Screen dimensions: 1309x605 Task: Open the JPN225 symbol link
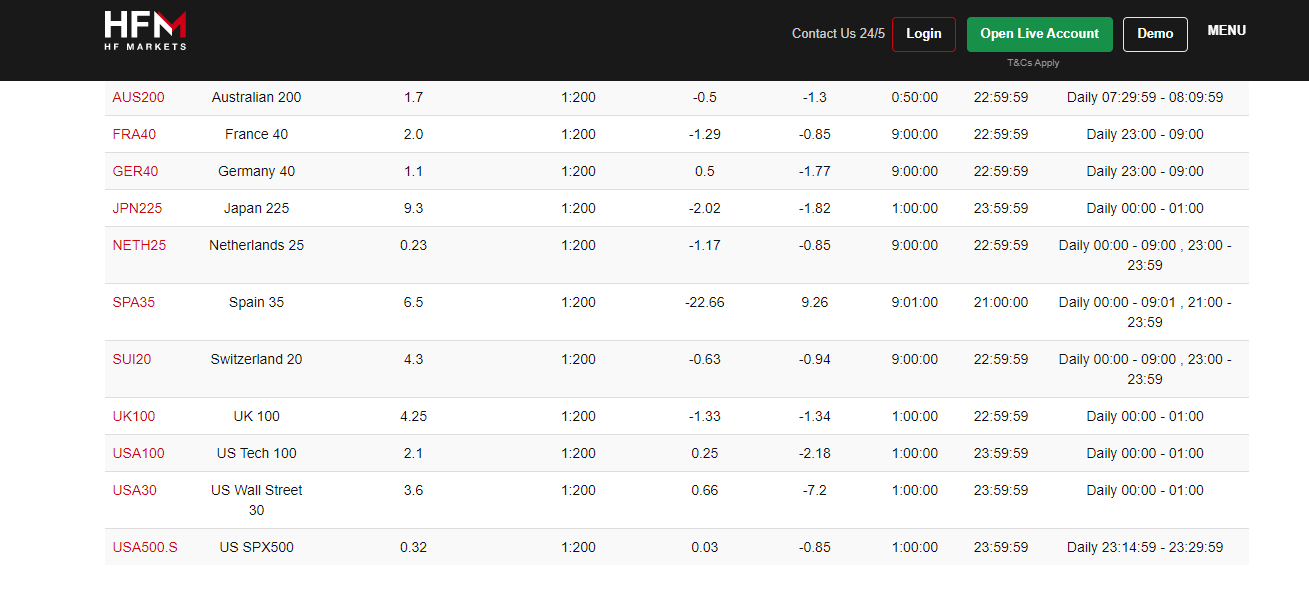(x=137, y=208)
